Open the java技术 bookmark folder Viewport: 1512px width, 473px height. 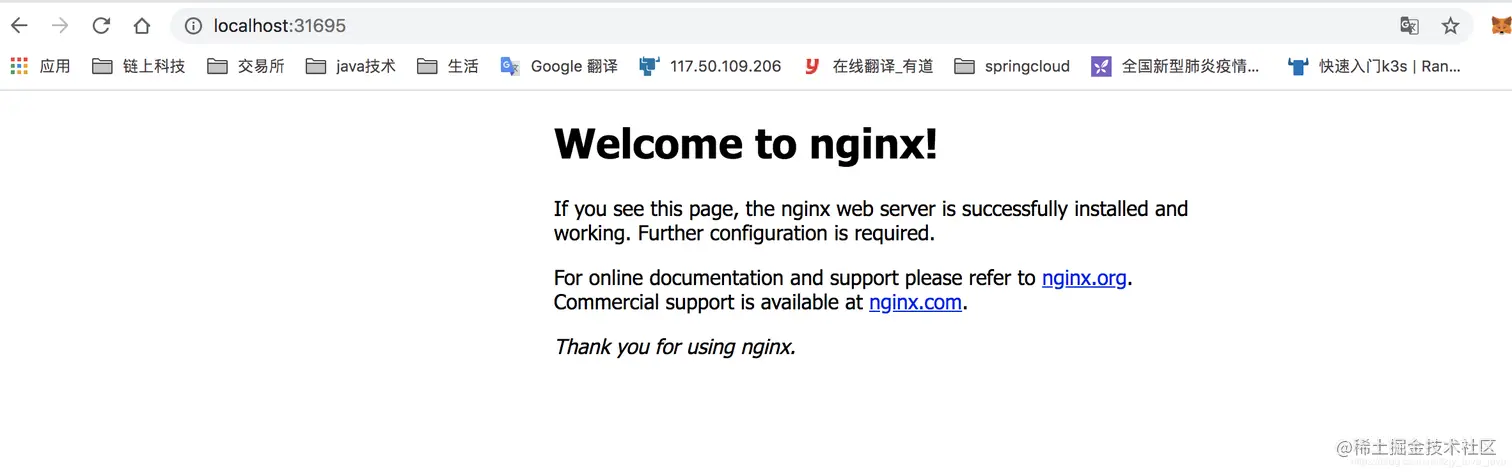pos(350,66)
